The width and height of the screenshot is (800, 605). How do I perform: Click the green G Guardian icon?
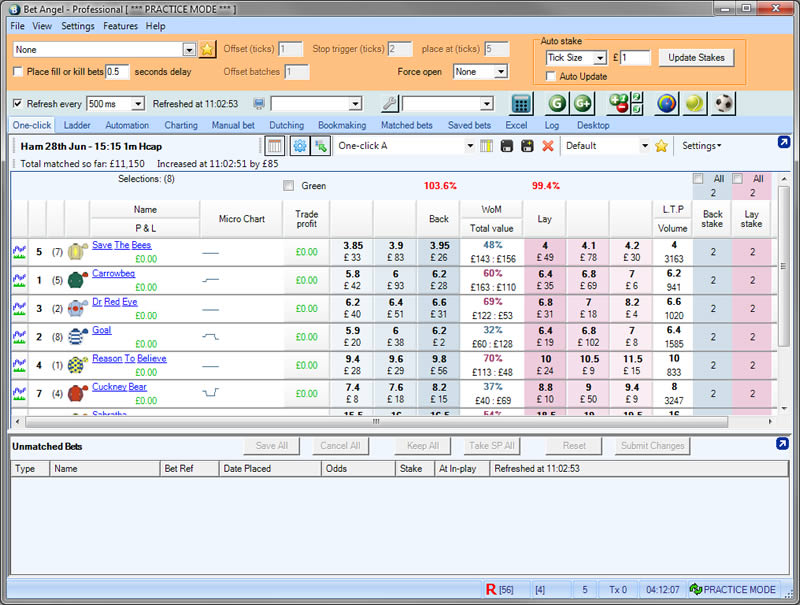click(x=557, y=104)
